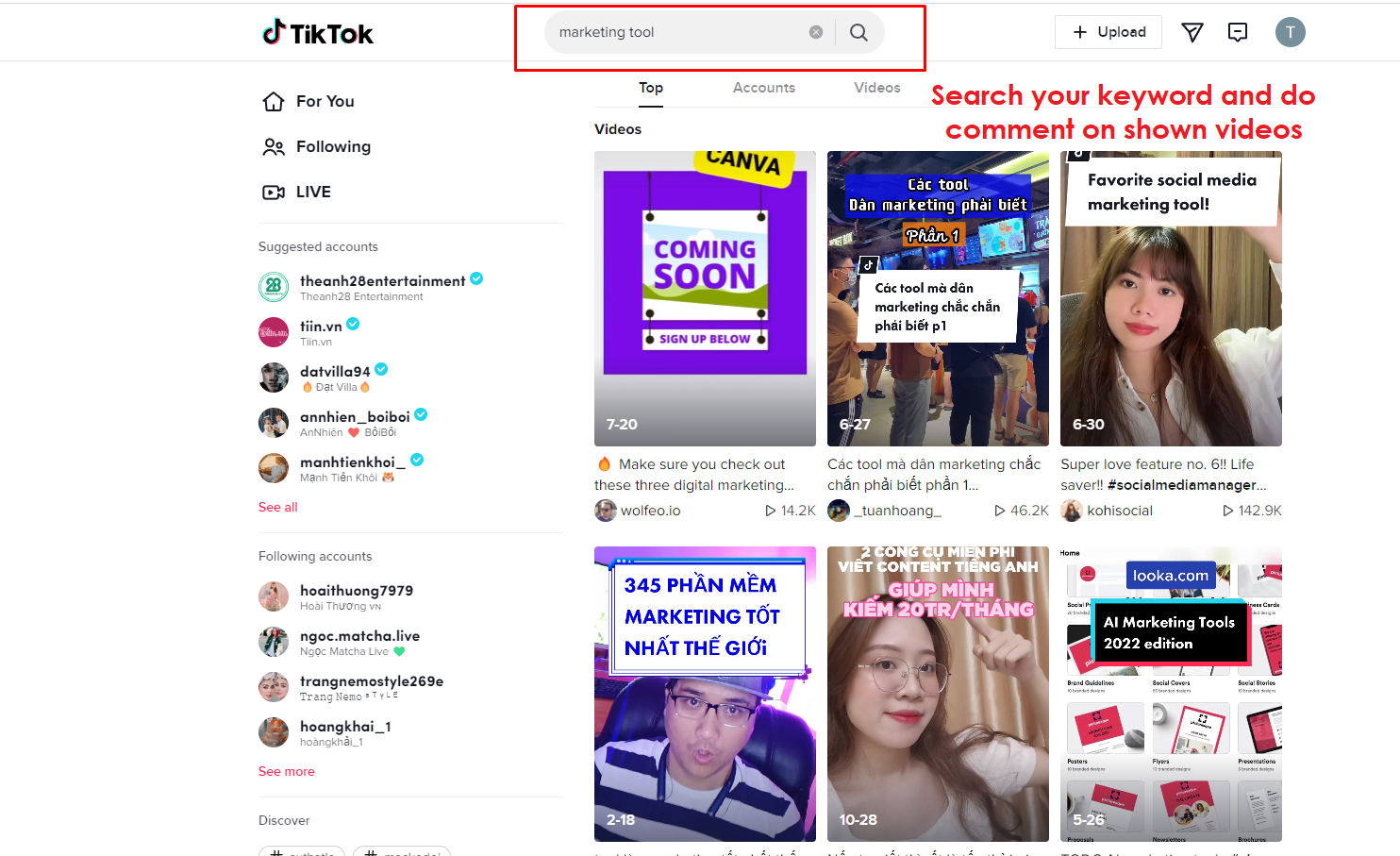This screenshot has height=856, width=1400.
Task: Open the Canva Coming Soon video
Action: coord(705,298)
